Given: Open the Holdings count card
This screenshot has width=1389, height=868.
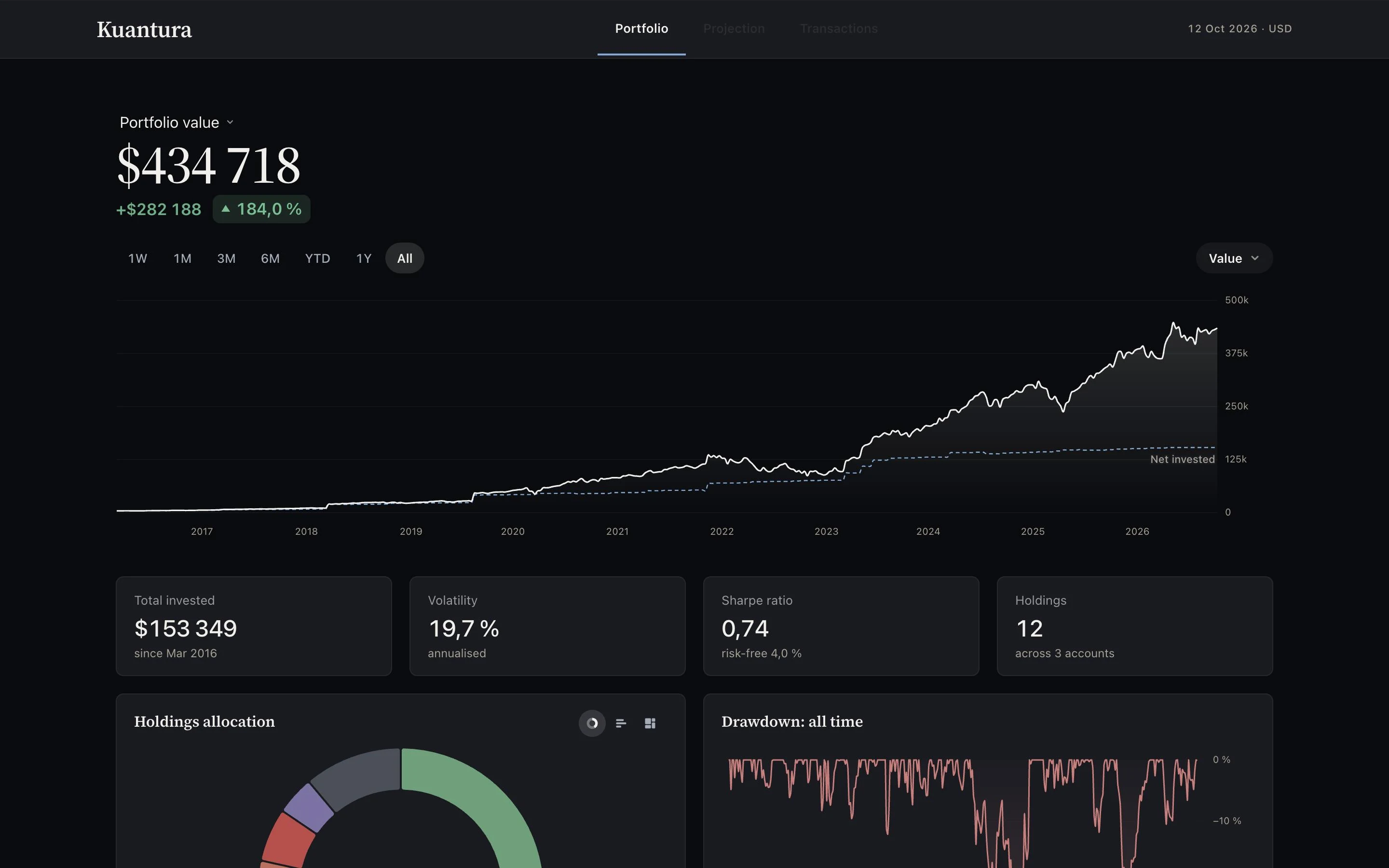Looking at the screenshot, I should [1135, 626].
